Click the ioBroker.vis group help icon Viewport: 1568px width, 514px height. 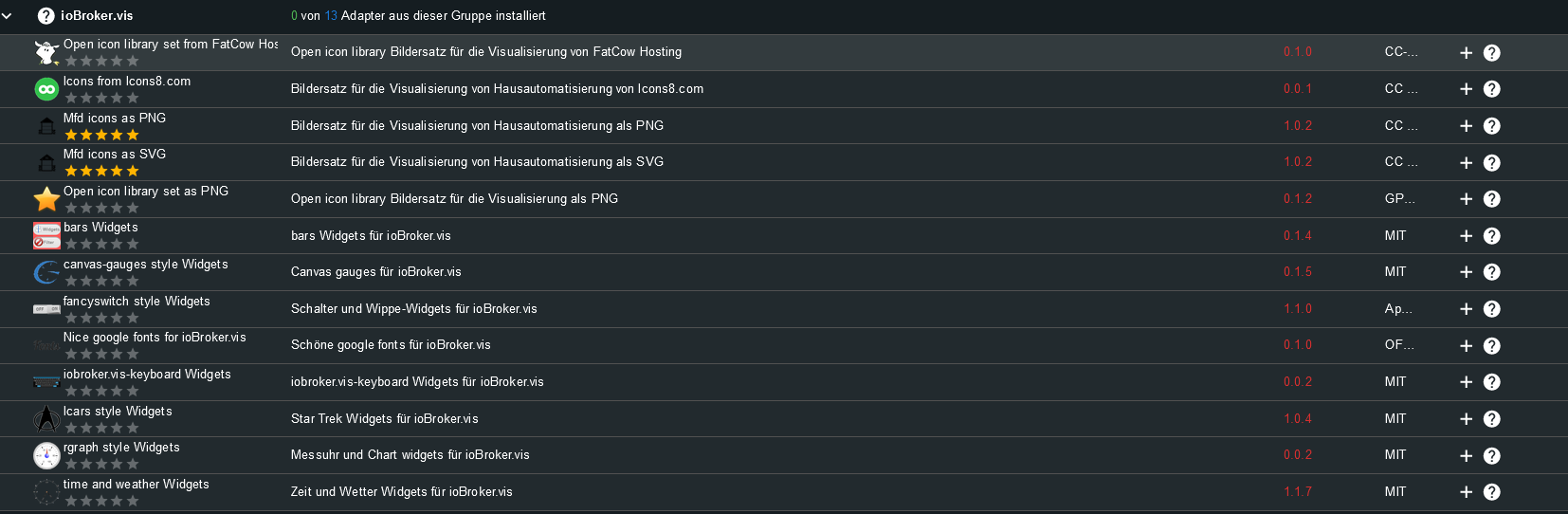point(46,16)
